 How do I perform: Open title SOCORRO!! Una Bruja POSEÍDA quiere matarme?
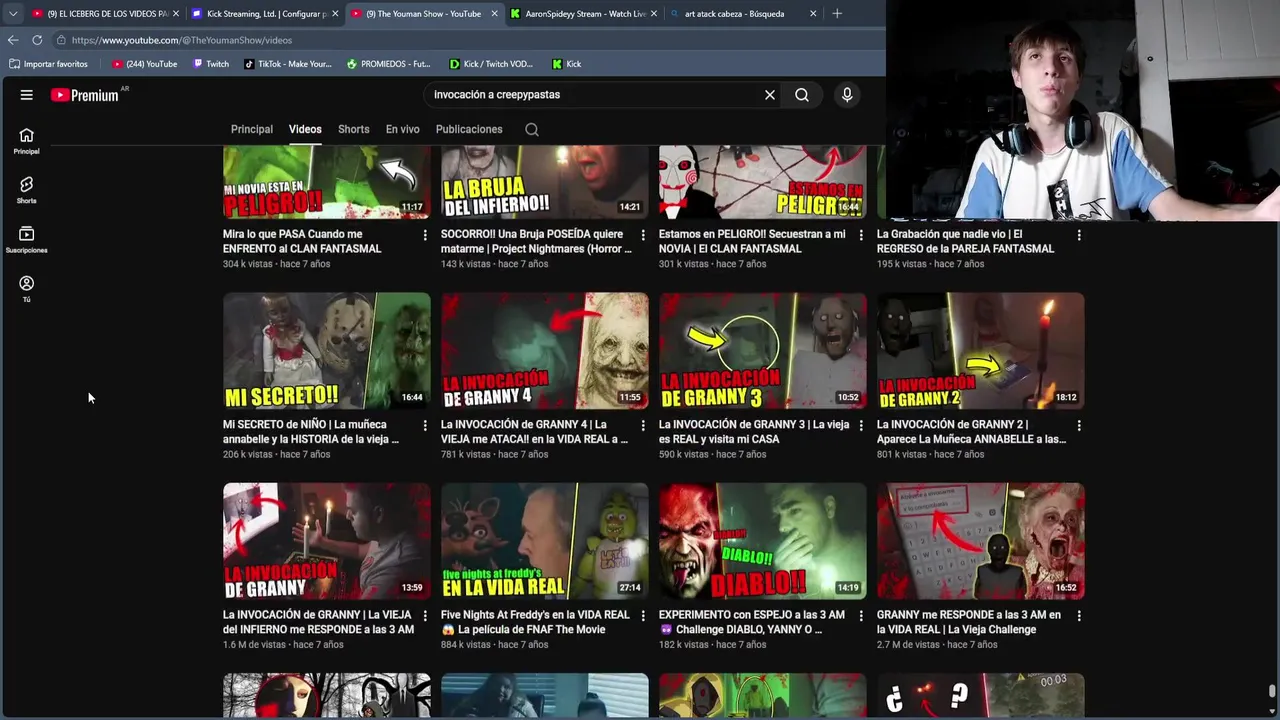pyautogui.click(x=537, y=241)
